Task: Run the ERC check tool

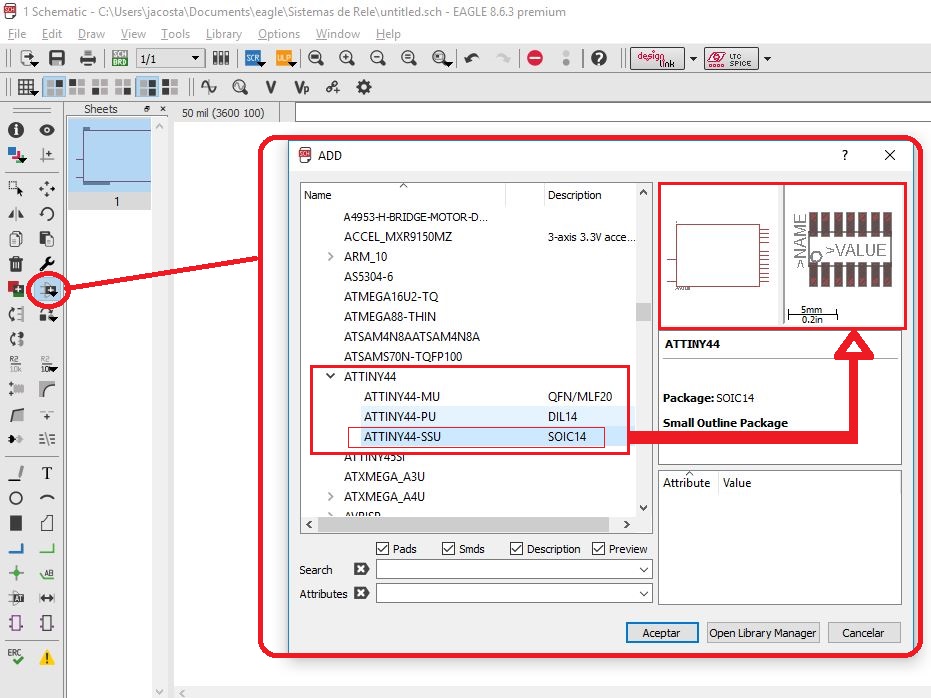Action: [x=16, y=656]
